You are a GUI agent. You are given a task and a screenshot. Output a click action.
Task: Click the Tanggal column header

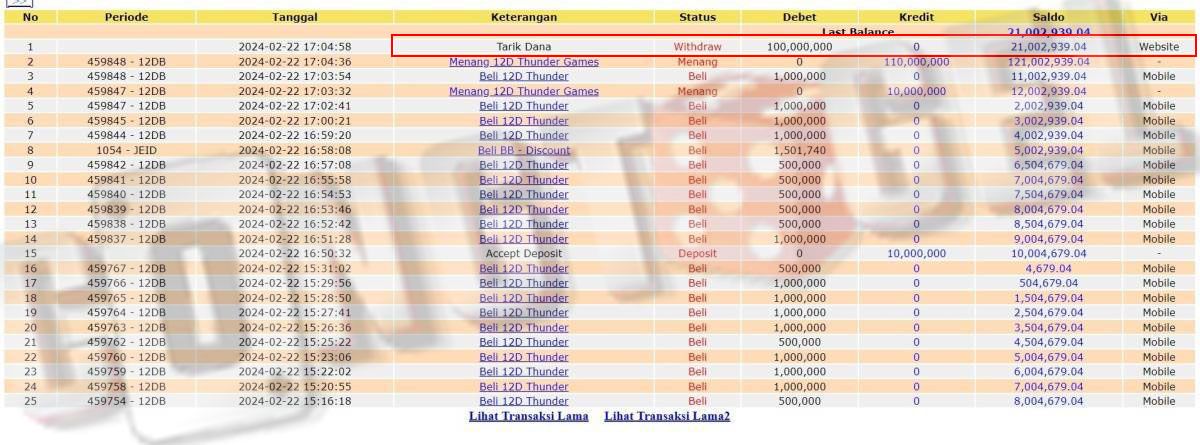tap(295, 17)
